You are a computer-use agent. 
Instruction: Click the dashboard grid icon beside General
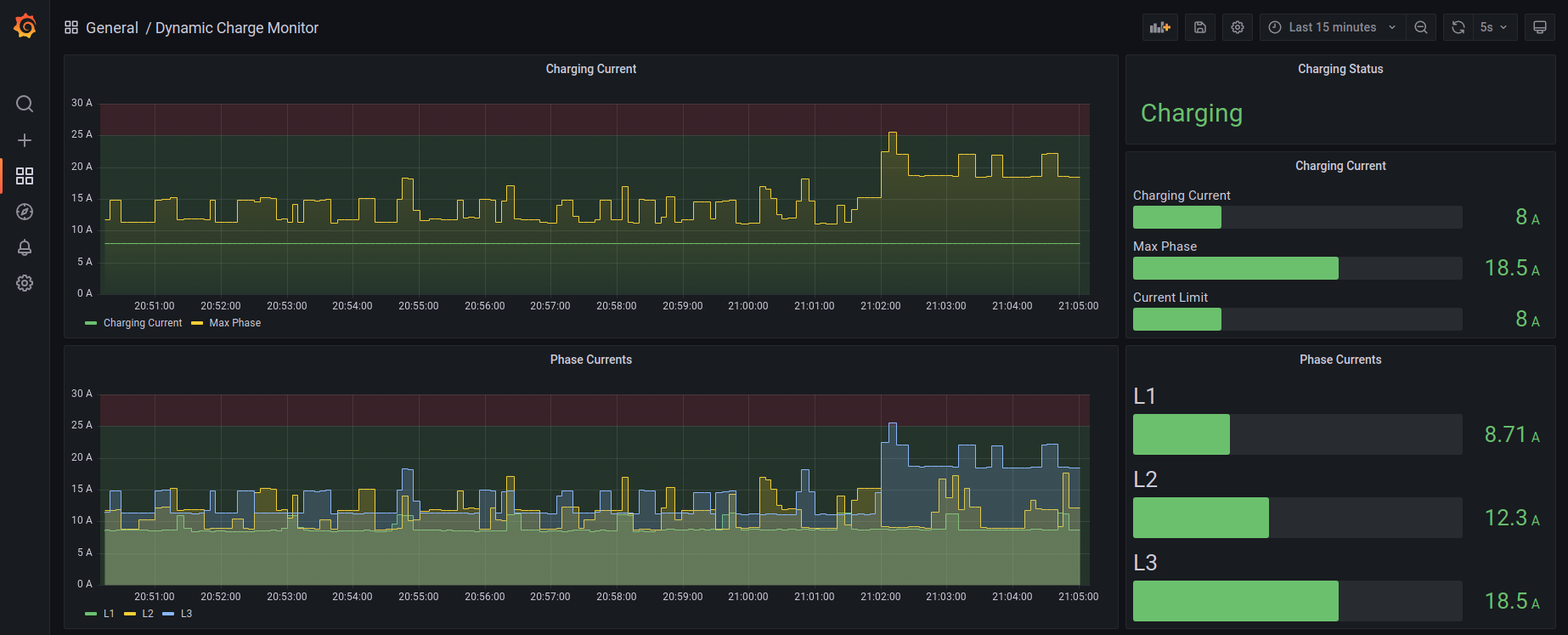71,27
